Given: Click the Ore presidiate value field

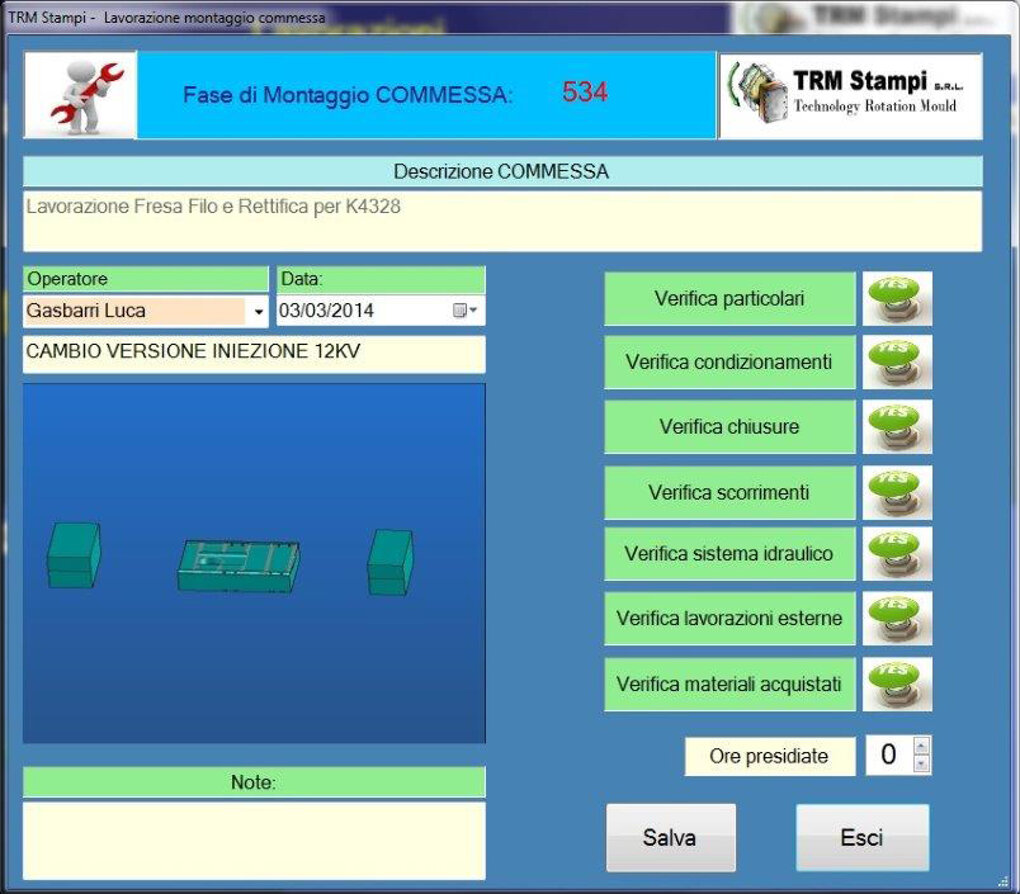Looking at the screenshot, I should (x=889, y=755).
